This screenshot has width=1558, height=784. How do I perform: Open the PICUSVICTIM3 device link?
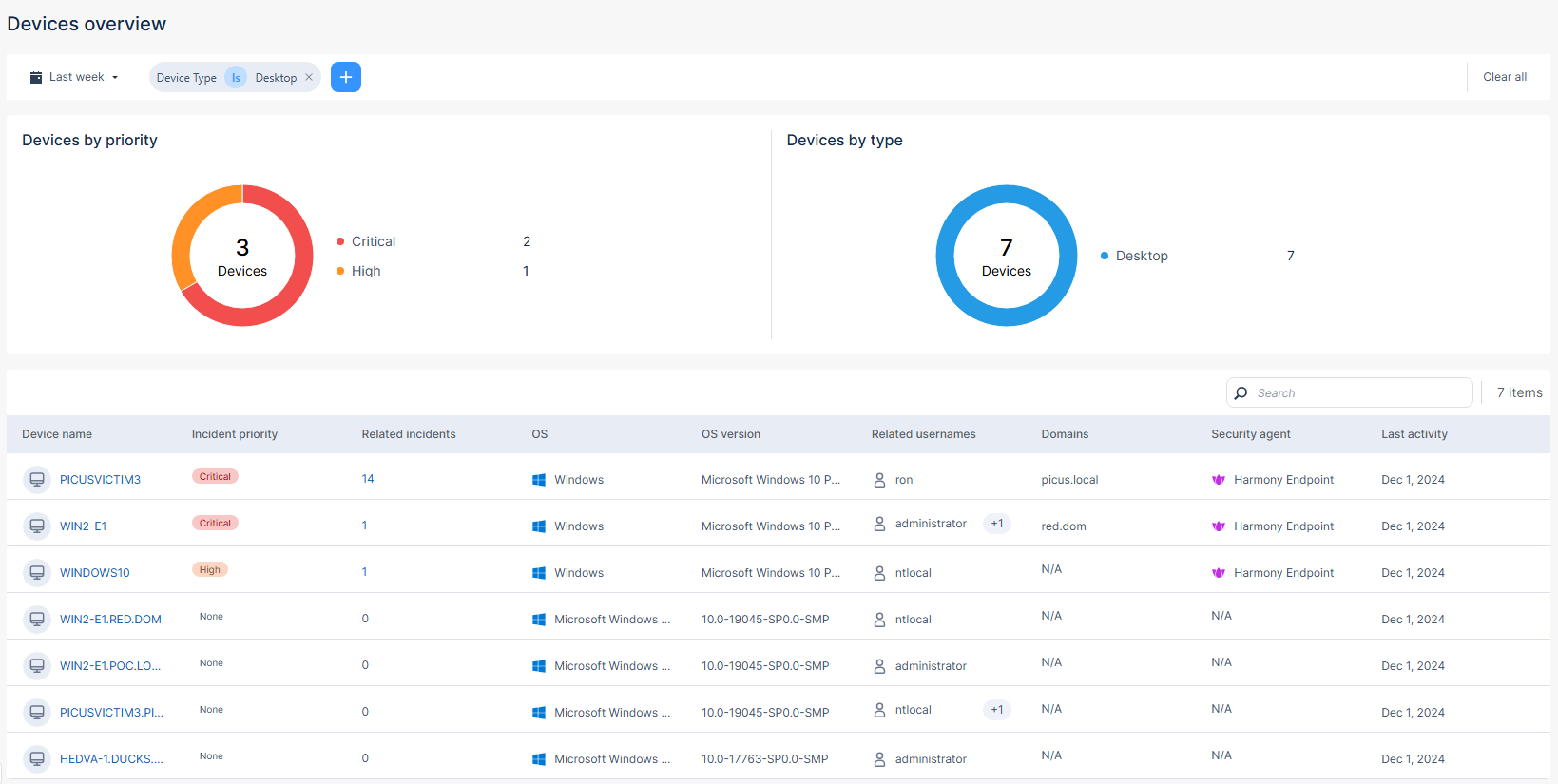[100, 480]
